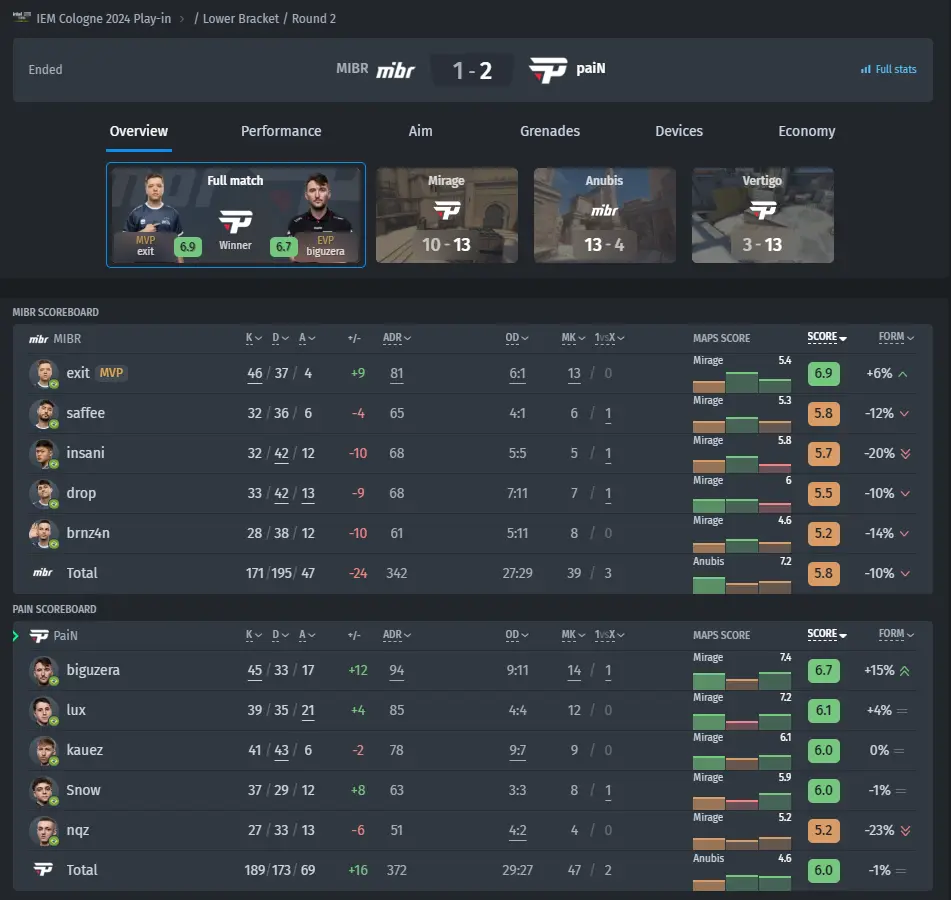Viewport: 951px width, 900px height.
Task: Click the MAPS SCORE header in MIBR scoreboard
Action: (x=722, y=338)
